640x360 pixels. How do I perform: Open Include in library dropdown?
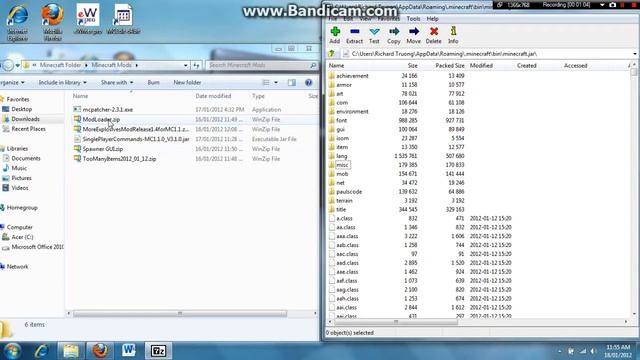click(x=62, y=82)
